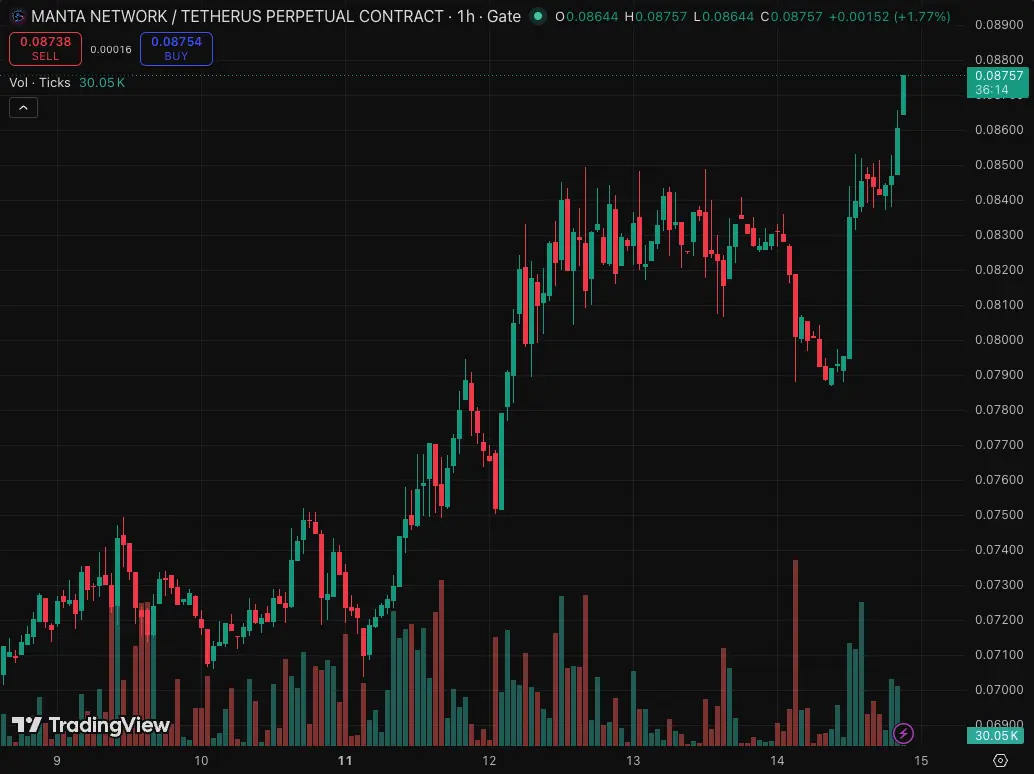Click the MANTA NETWORK / TETHERUS PERPETUAL CONTRACT title
This screenshot has width=1034, height=774.
tap(237, 16)
